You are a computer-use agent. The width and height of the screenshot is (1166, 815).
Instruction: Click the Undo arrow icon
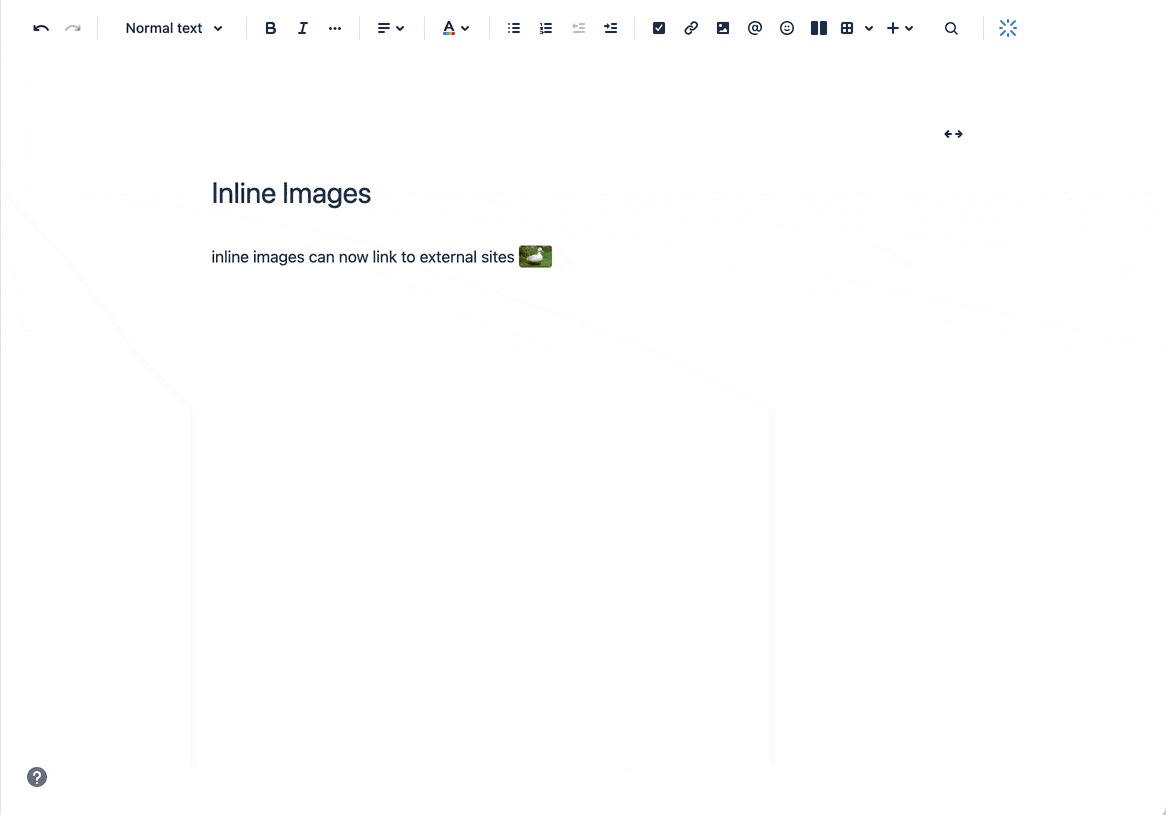pyautogui.click(x=41, y=28)
